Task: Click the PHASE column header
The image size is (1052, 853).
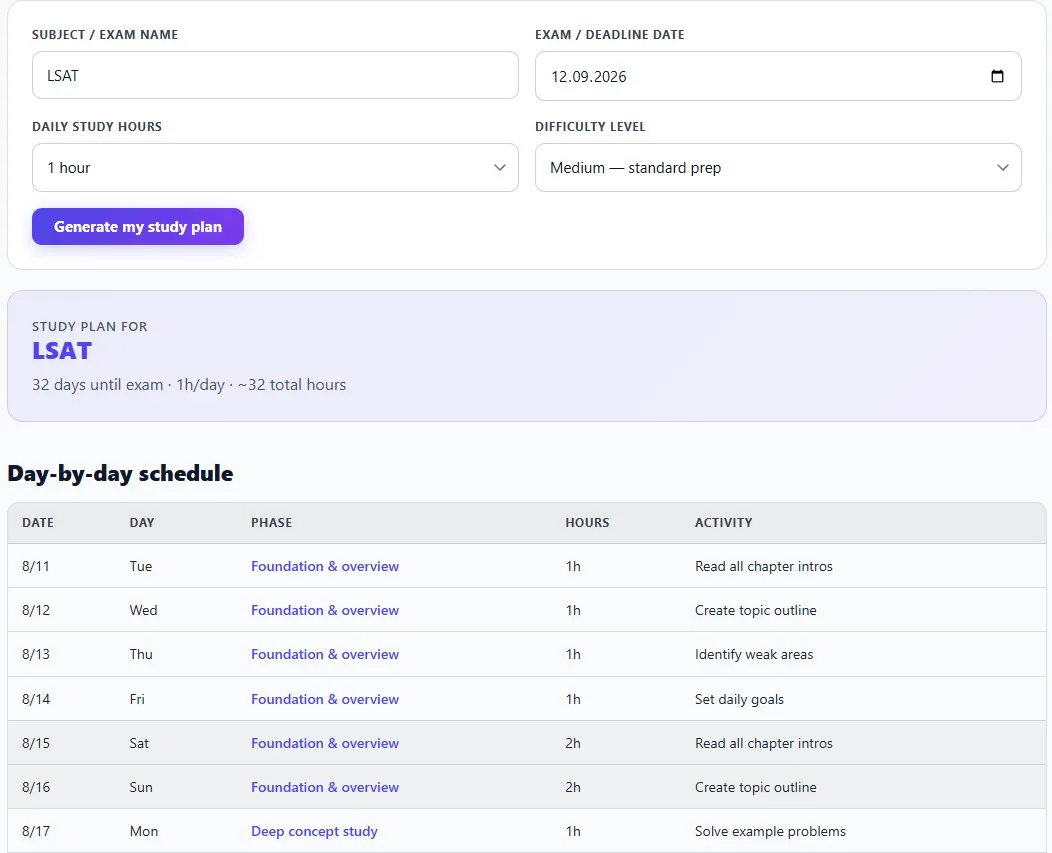Action: point(272,522)
